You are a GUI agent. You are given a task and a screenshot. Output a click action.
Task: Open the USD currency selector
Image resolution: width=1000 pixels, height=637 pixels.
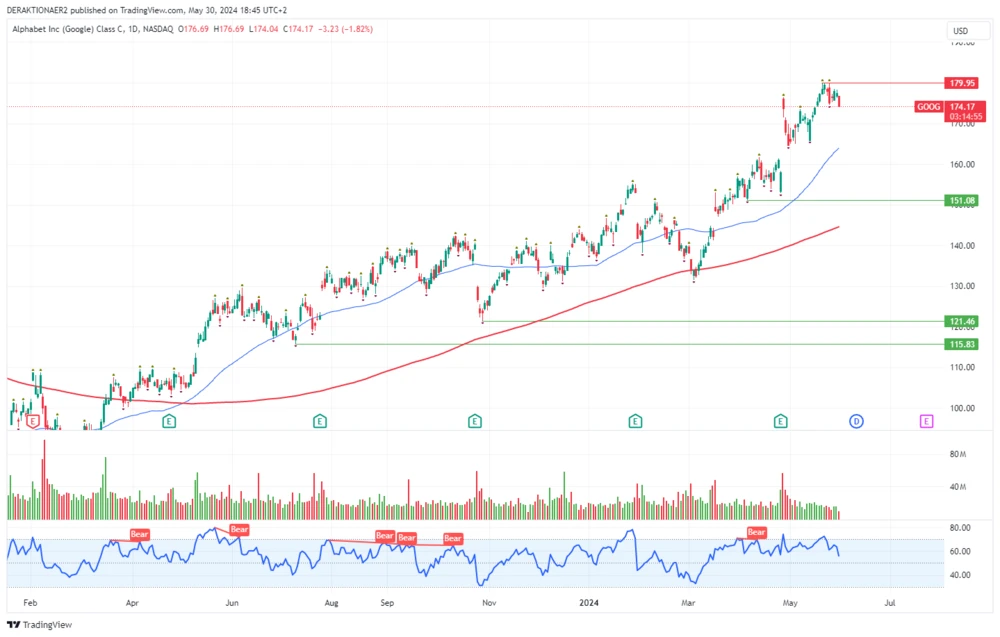[962, 31]
